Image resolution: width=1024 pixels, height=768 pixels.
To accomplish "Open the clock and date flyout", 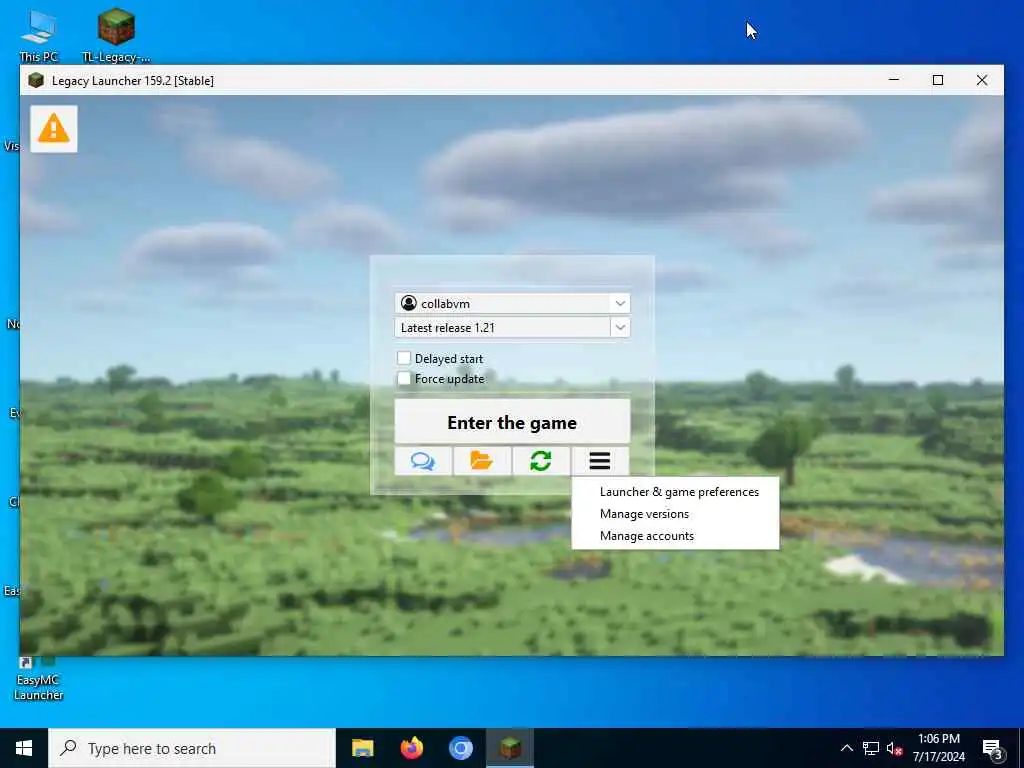I will pos(938,748).
